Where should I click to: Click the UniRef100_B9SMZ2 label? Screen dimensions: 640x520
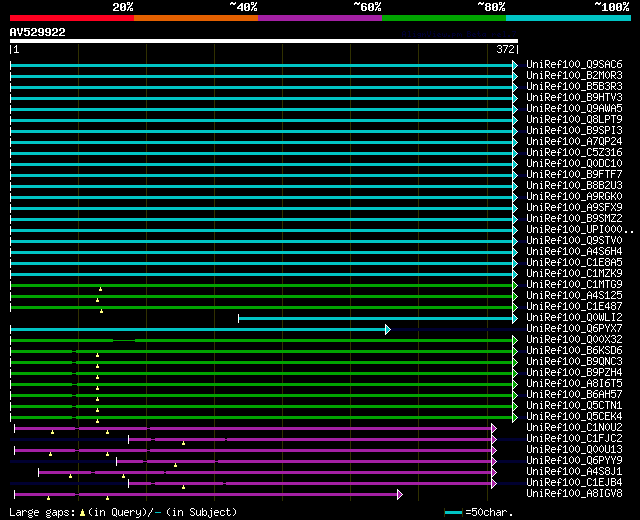coord(574,219)
